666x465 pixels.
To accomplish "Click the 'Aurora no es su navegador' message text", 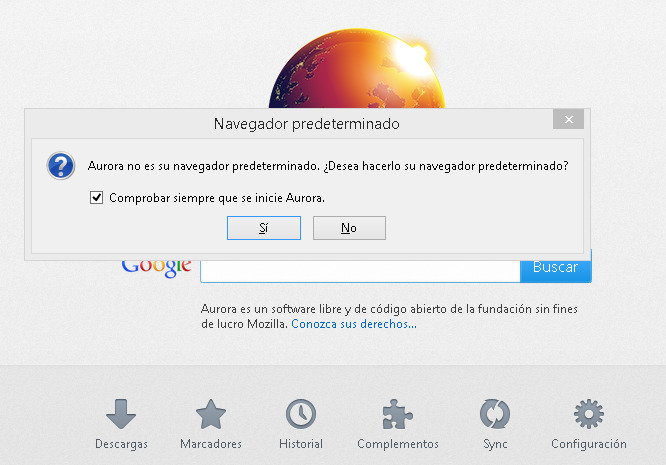I will 328,166.
